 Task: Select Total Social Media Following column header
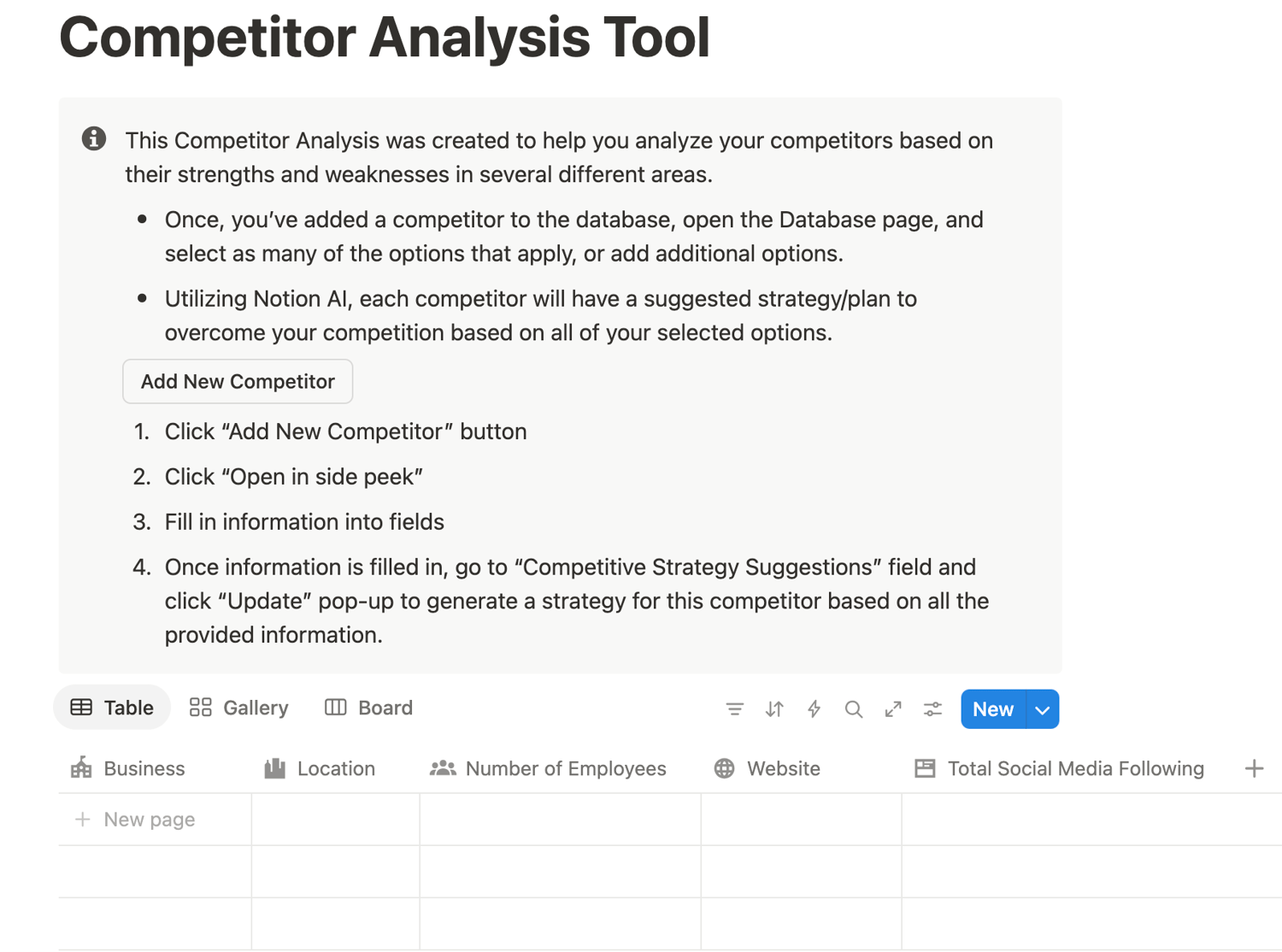(x=1075, y=768)
